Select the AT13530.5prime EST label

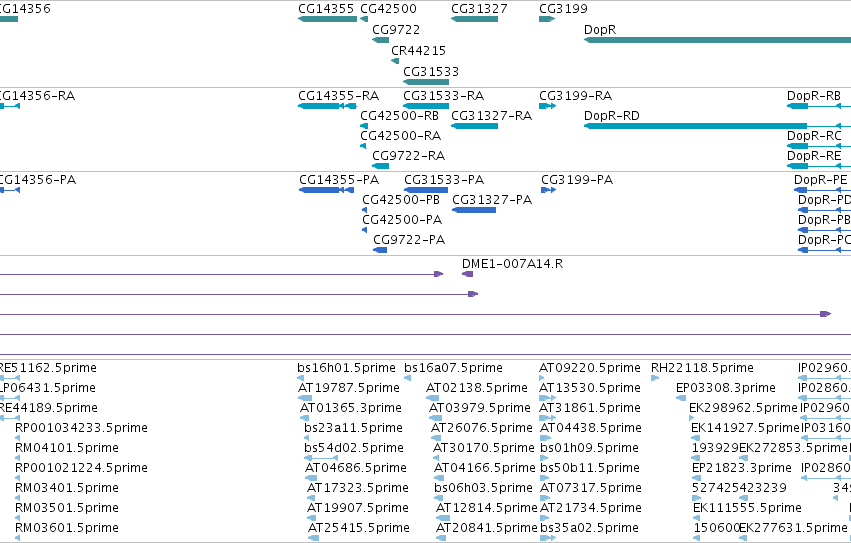(x=590, y=388)
